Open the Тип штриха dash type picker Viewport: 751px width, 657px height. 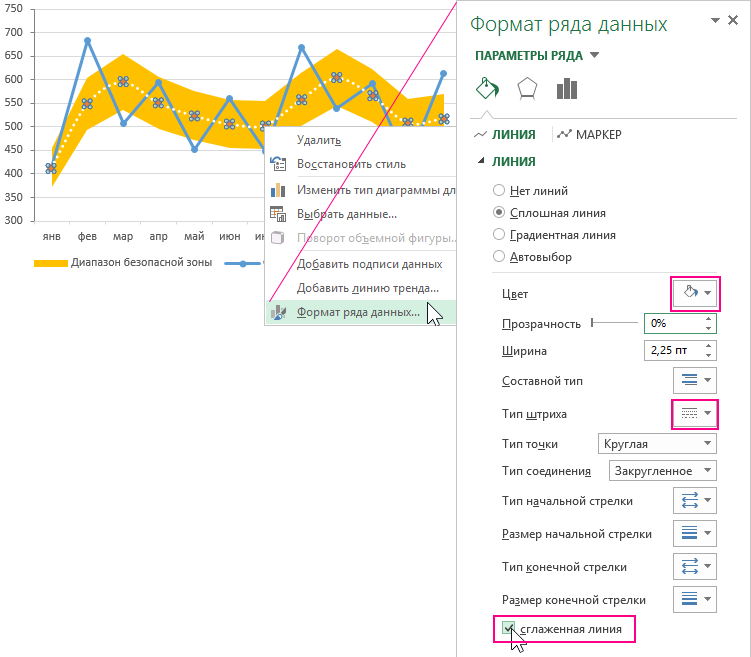pos(695,412)
